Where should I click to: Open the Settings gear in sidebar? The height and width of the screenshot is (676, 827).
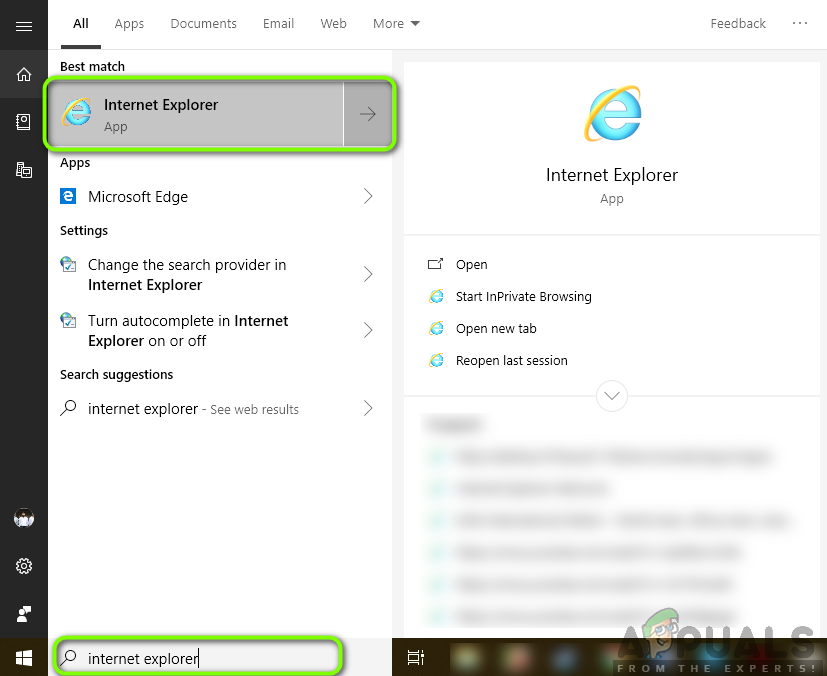pos(24,566)
